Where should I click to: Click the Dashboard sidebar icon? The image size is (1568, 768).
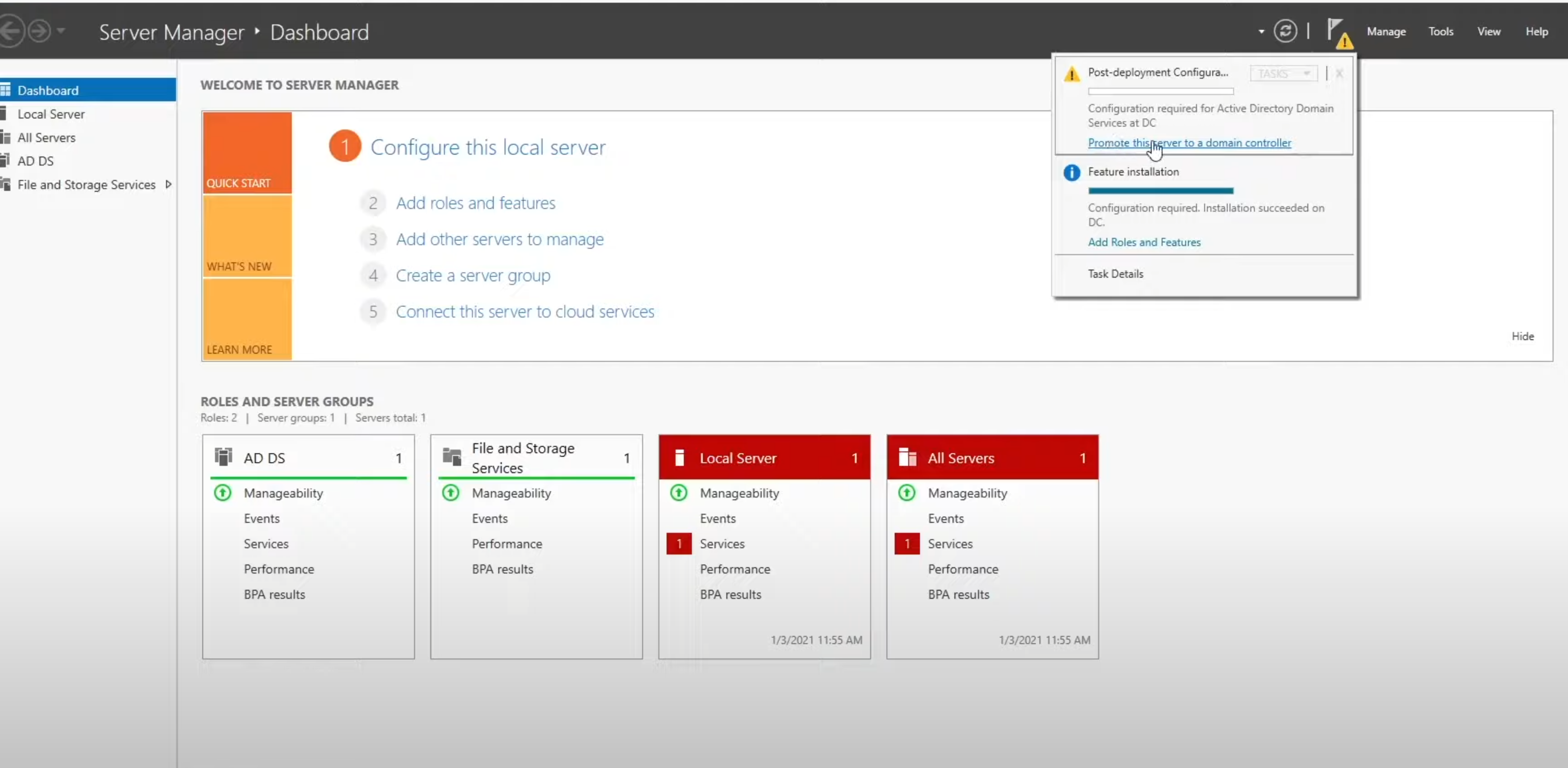[x=5, y=90]
